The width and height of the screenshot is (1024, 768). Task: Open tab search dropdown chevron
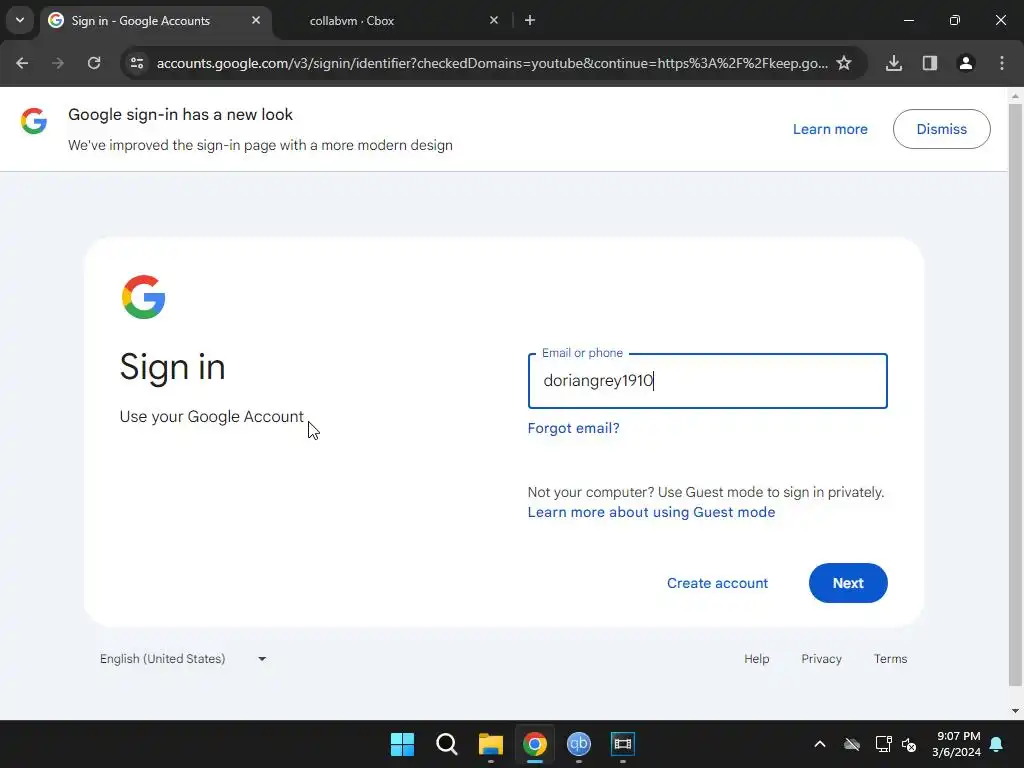point(20,20)
